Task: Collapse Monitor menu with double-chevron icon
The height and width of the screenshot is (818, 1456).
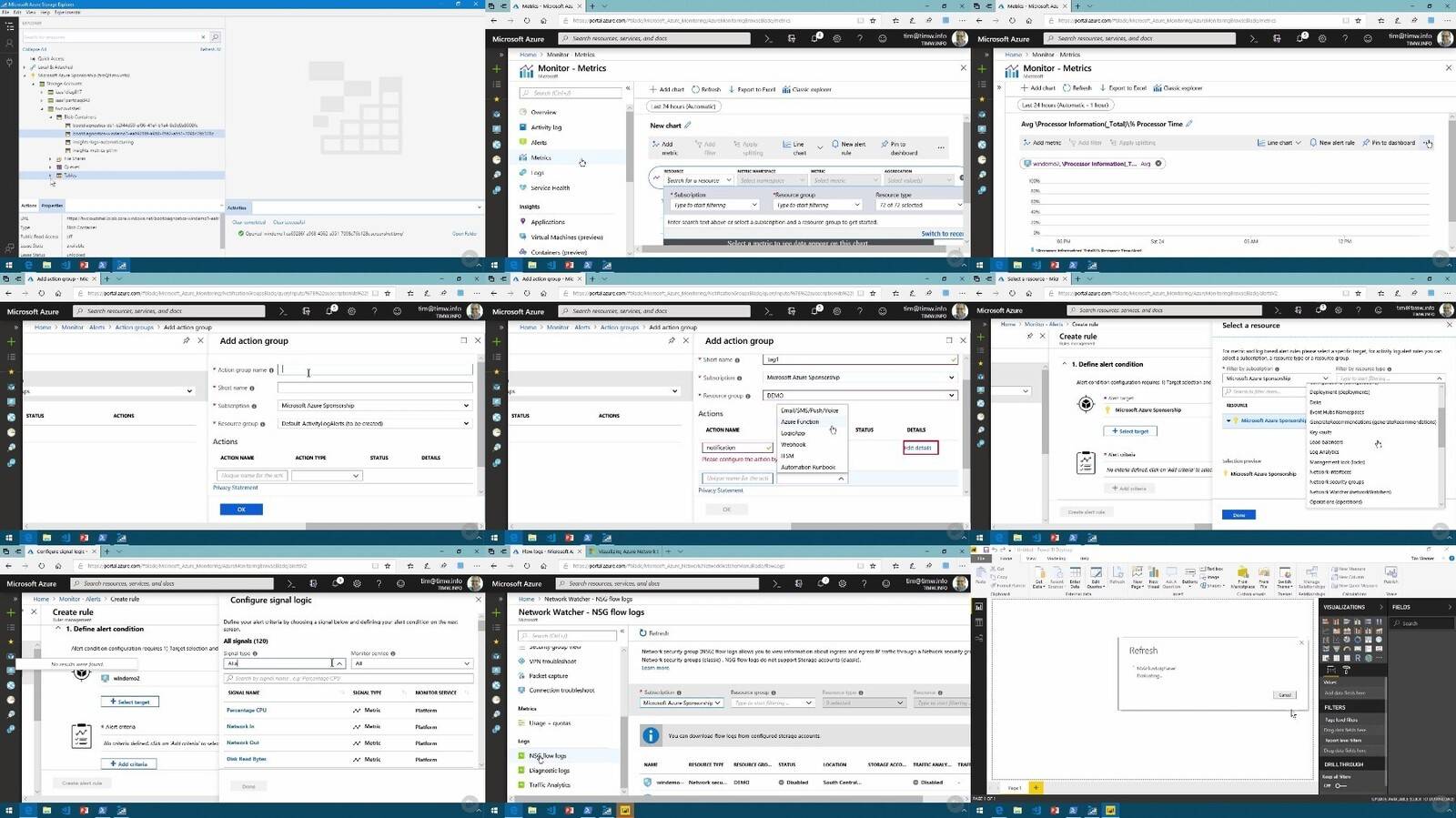Action: pyautogui.click(x=628, y=88)
